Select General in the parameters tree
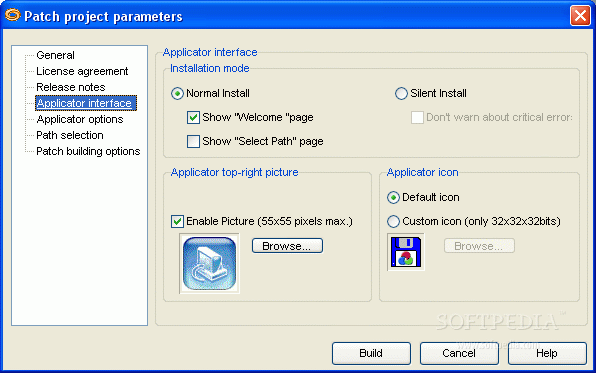The image size is (596, 373). click(55, 55)
